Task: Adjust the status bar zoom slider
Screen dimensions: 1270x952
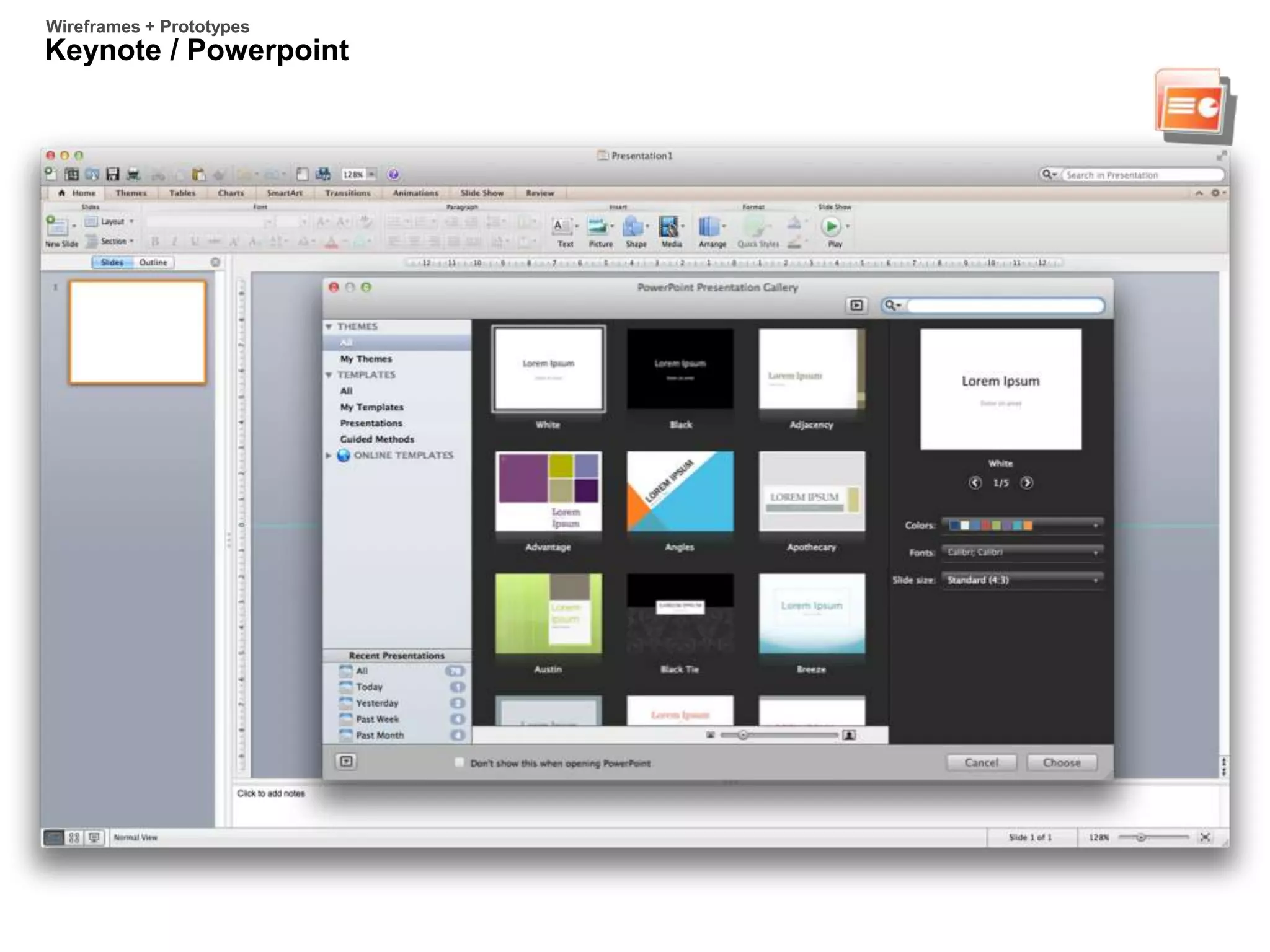Action: point(1140,837)
